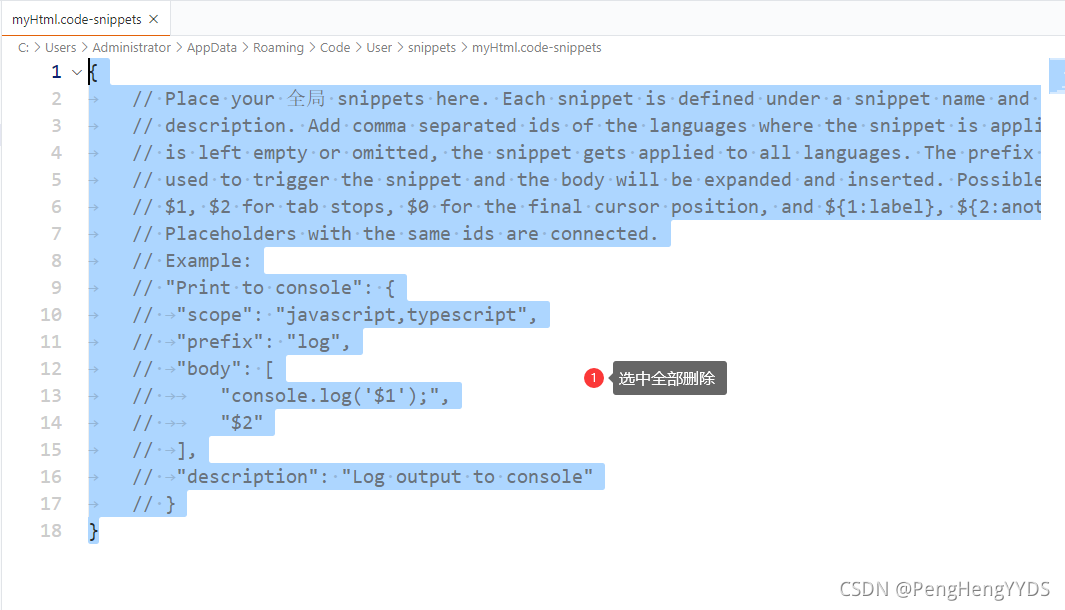
Task: Click the "Print to console" comment line
Action: coord(264,288)
